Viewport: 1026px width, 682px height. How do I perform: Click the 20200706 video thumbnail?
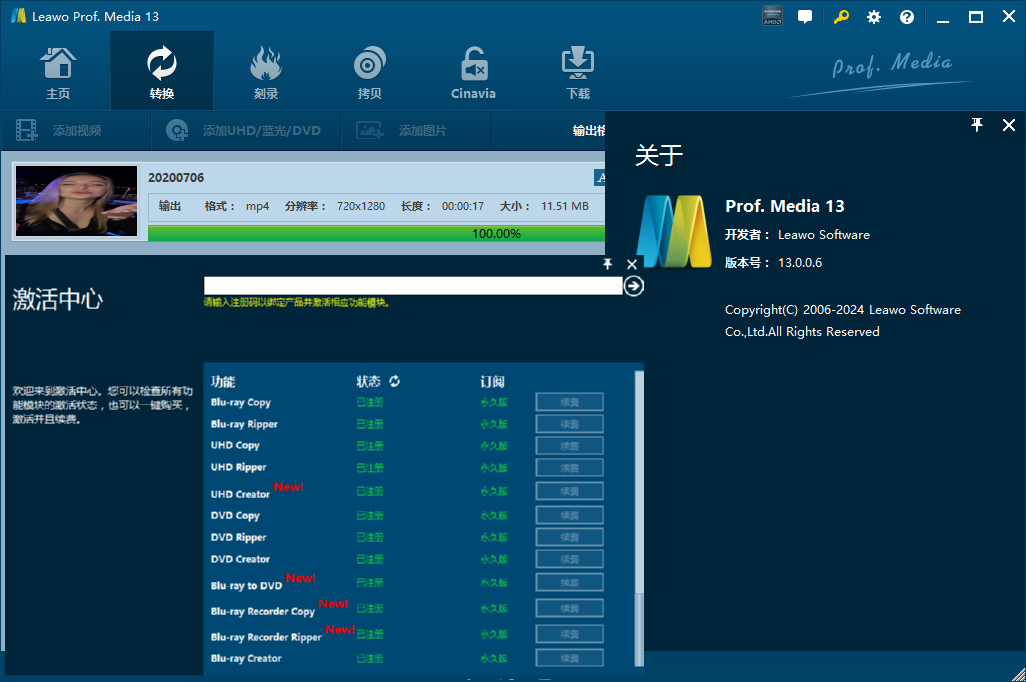[x=77, y=201]
